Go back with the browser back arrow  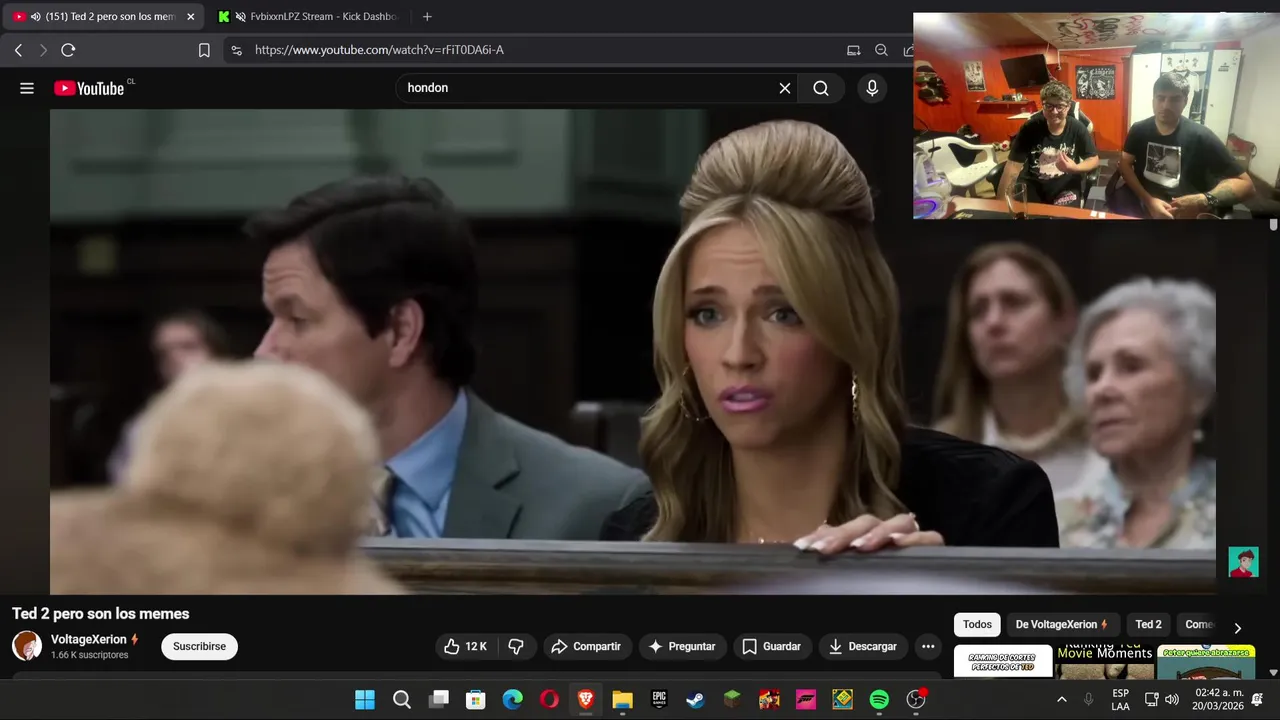[18, 50]
